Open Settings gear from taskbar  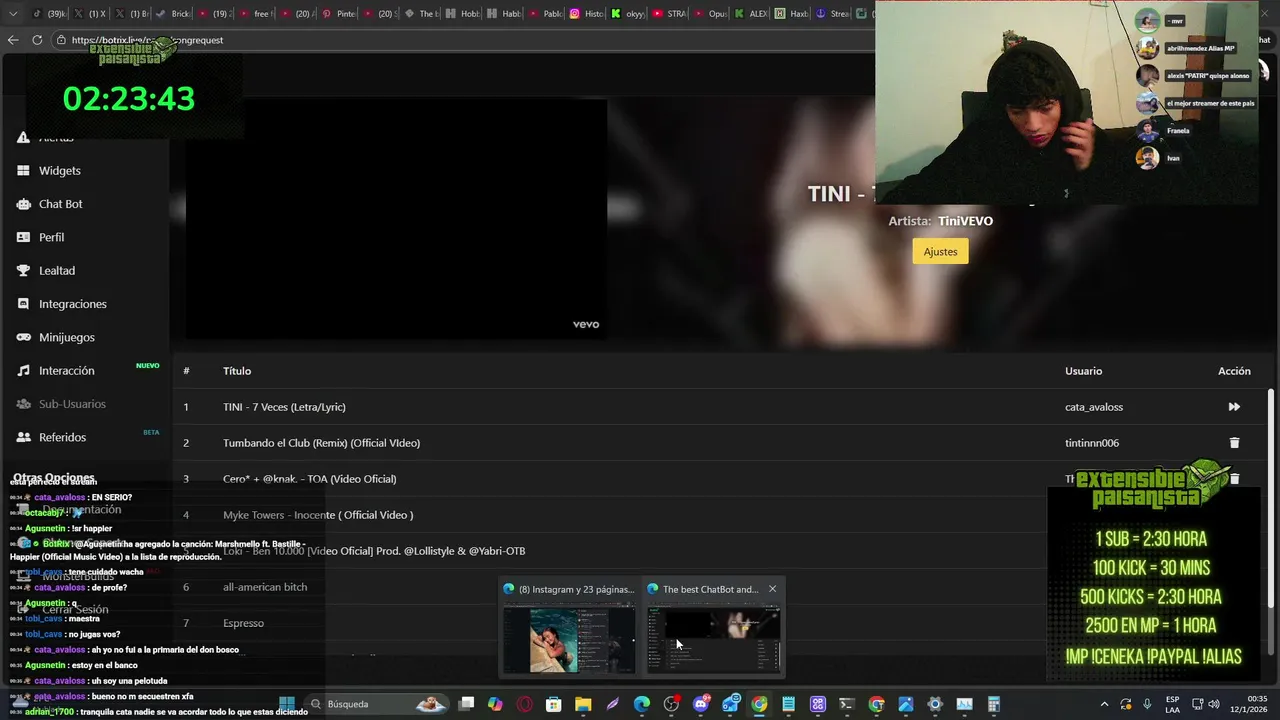click(x=935, y=704)
